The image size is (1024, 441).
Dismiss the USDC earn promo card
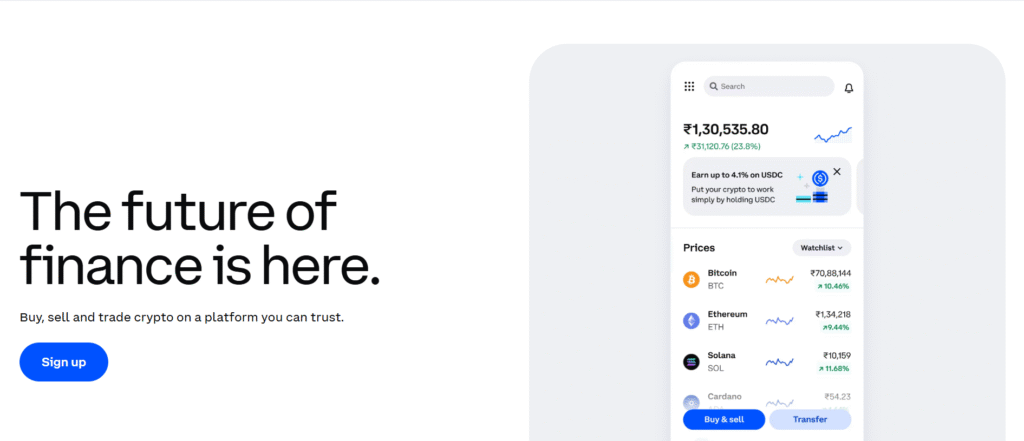[837, 172]
